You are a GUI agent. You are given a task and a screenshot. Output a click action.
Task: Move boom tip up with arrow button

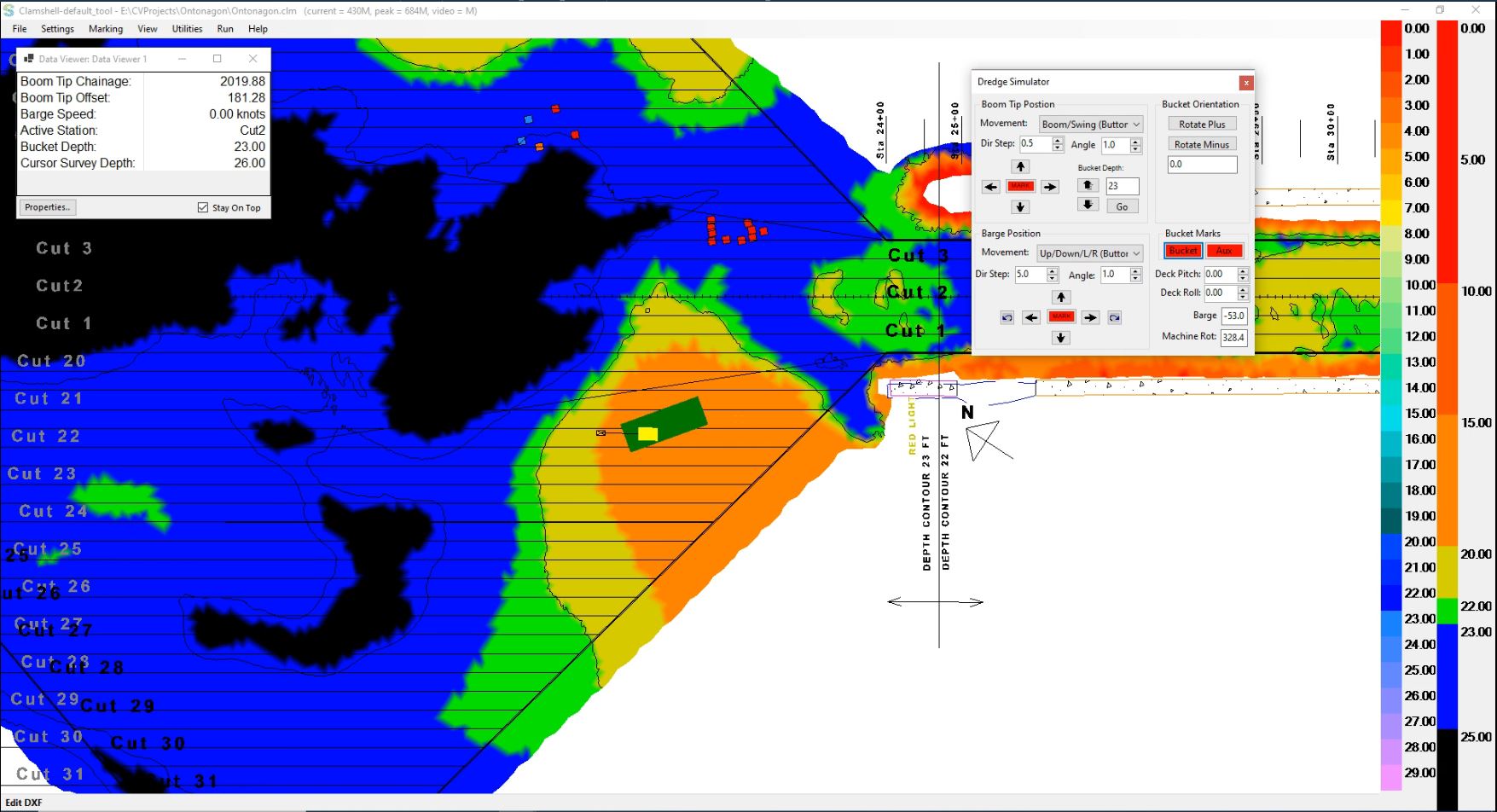(1020, 166)
